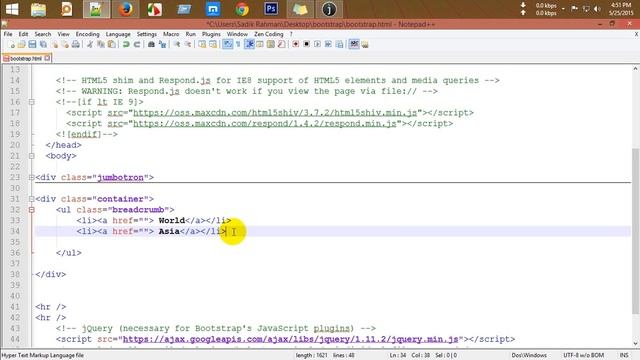Open the Language menu
The width and height of the screenshot is (640, 360).
118,34
